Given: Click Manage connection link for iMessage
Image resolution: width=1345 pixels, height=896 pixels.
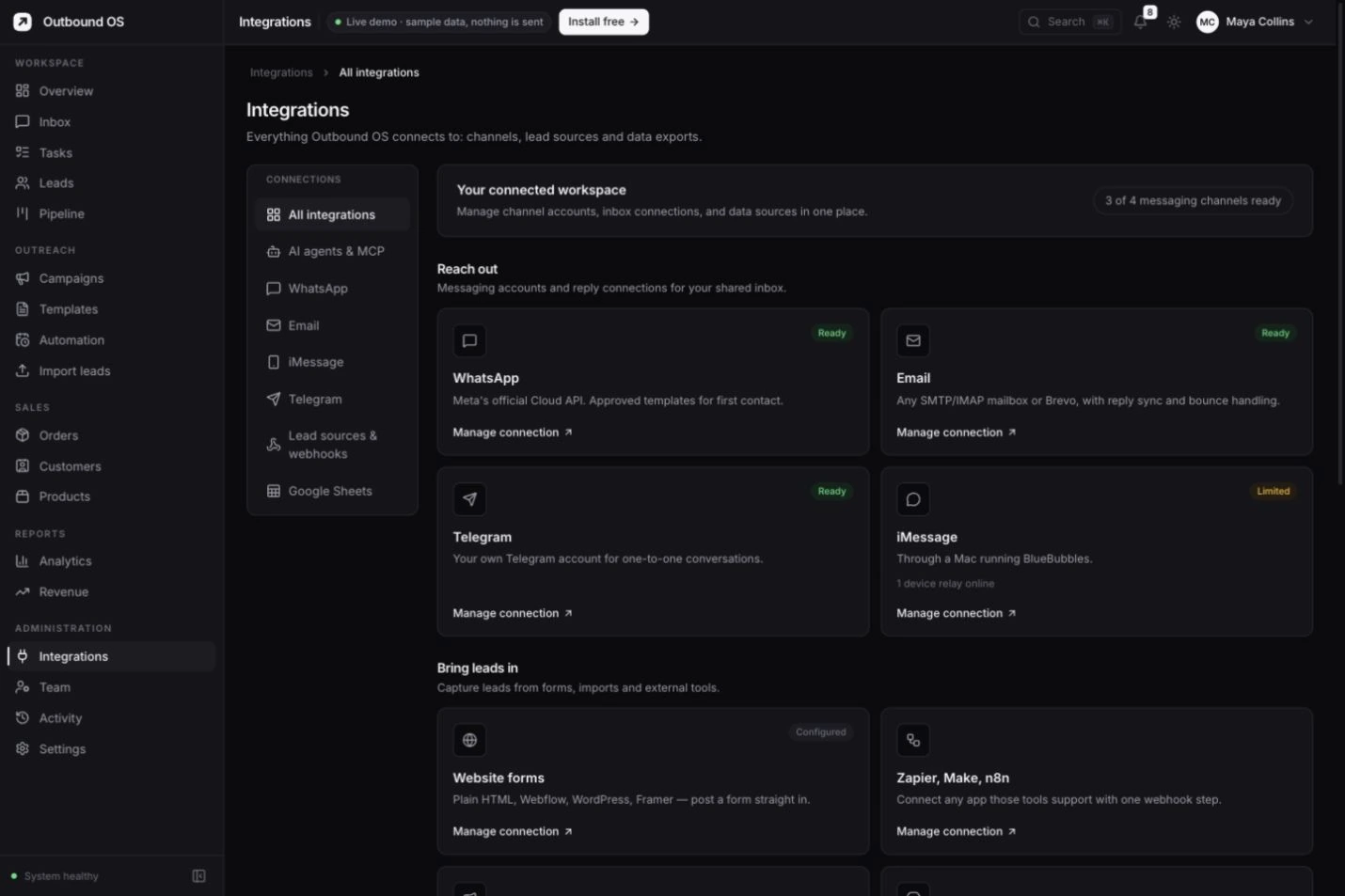Looking at the screenshot, I should click(x=957, y=613).
